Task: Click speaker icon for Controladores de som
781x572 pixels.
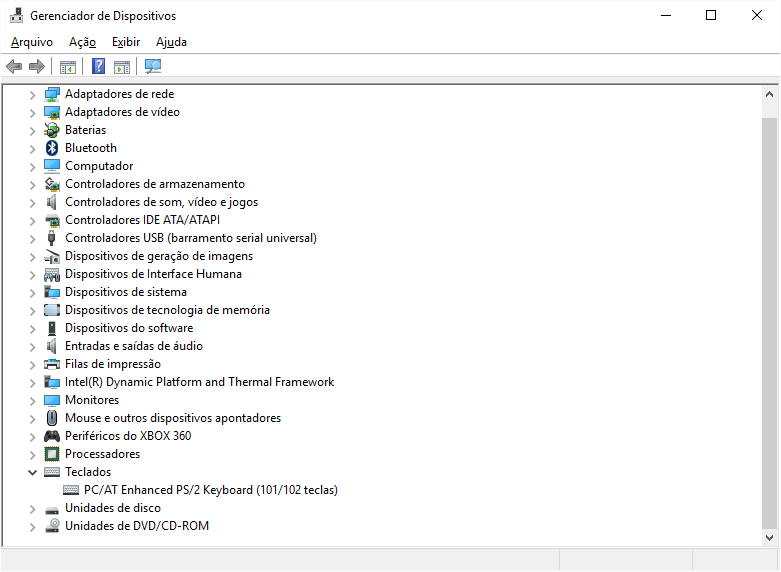Action: [51, 202]
